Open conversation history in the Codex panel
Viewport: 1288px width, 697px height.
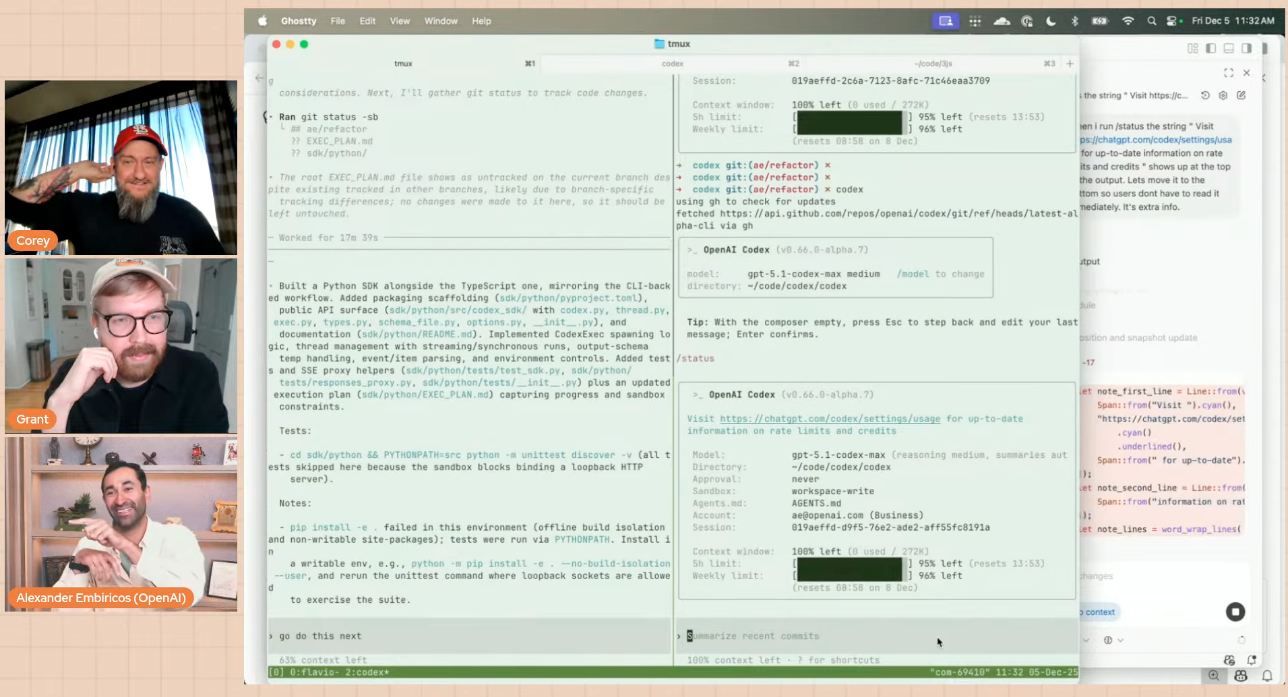1205,95
